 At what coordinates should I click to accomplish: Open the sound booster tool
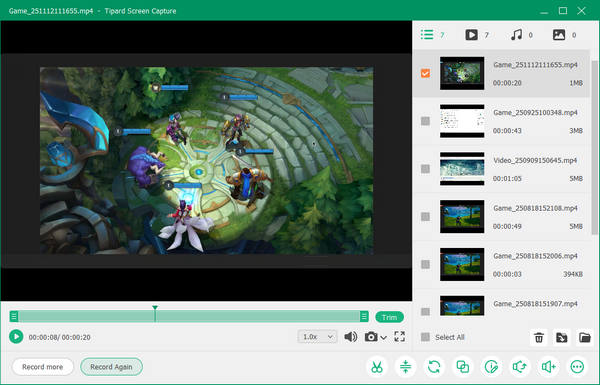tap(548, 367)
